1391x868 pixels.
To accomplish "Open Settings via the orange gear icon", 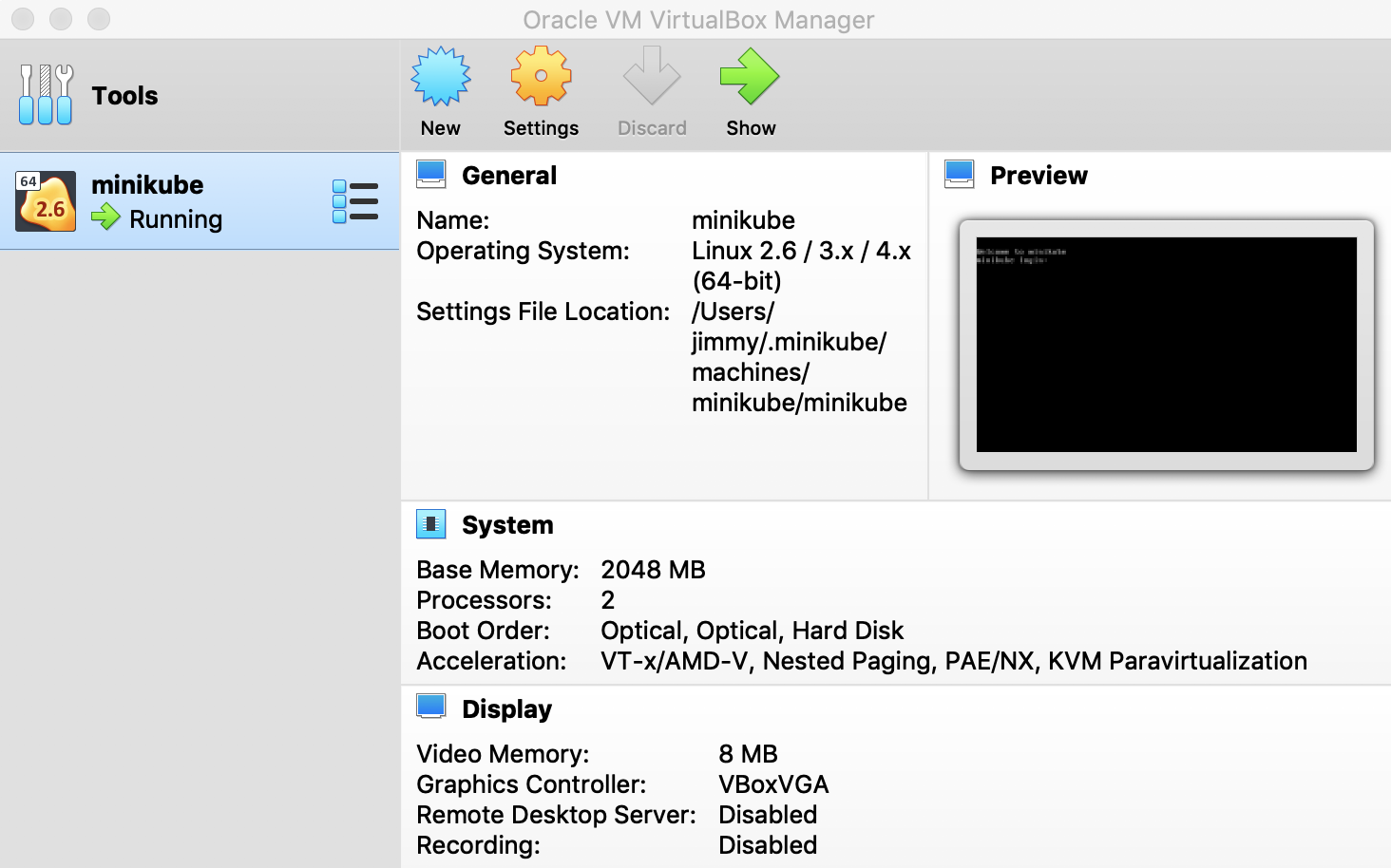I will coord(541,76).
